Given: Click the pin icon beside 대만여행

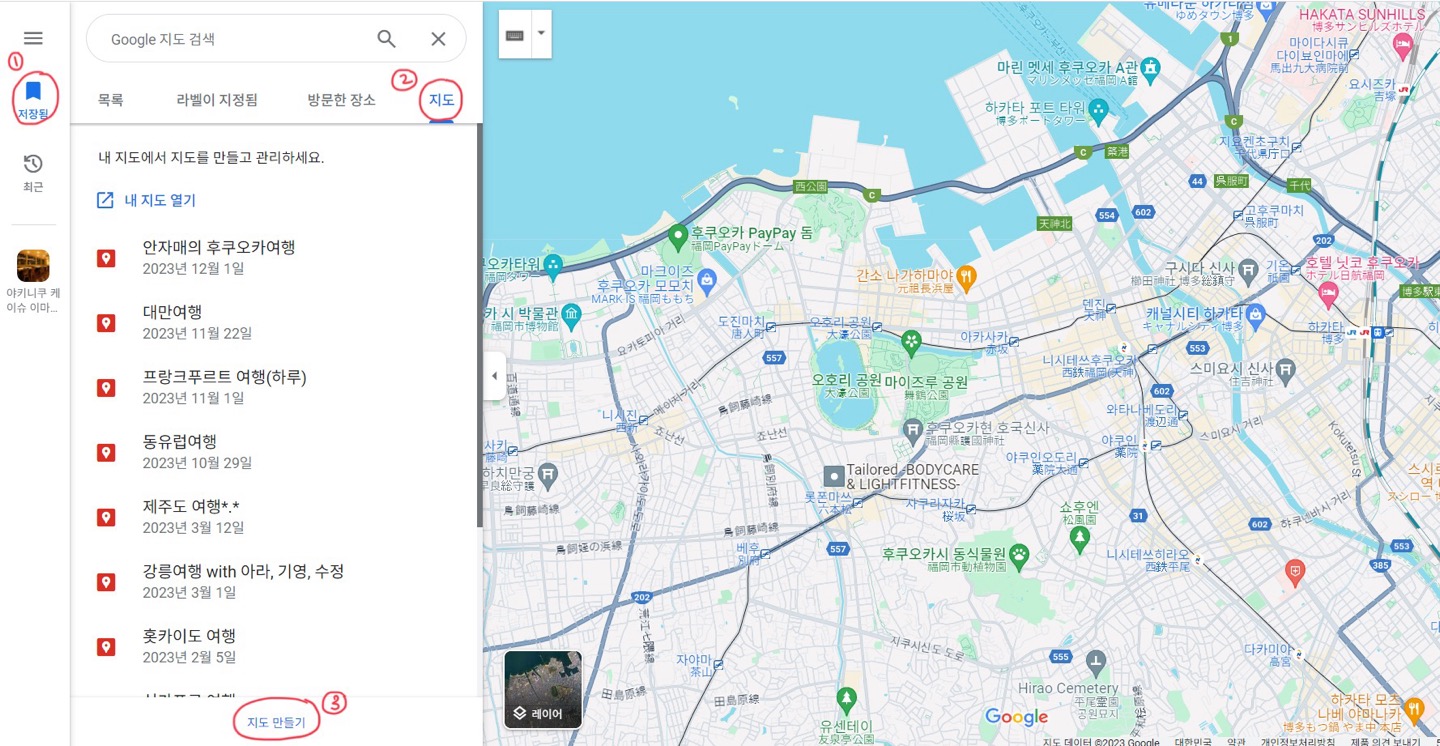Looking at the screenshot, I should 106,323.
